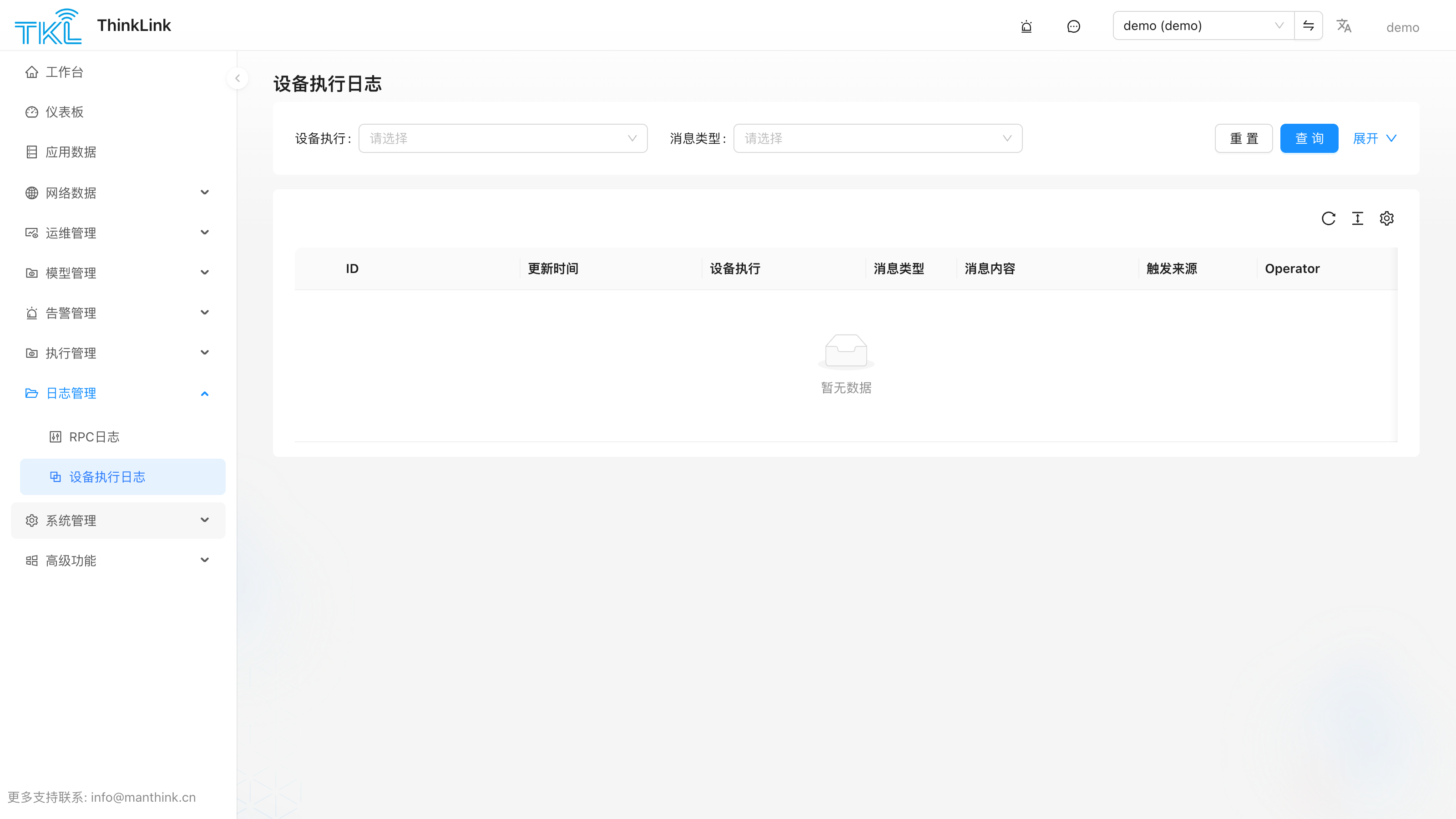1456x819 pixels.
Task: Open the demo (demo) organization dropdown
Action: pyautogui.click(x=1203, y=25)
